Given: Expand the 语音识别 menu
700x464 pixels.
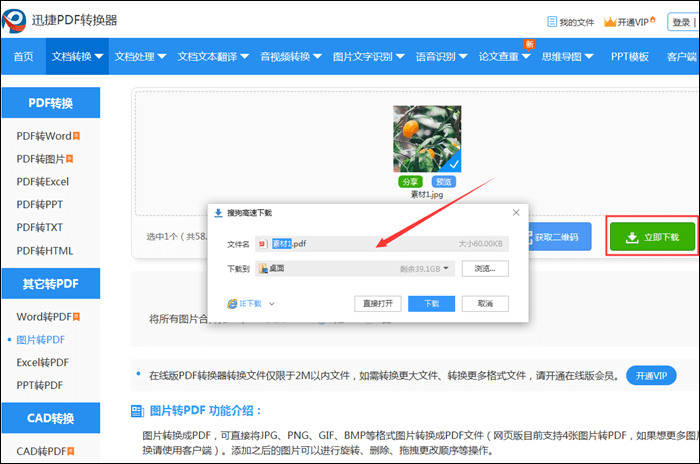Looking at the screenshot, I should [x=441, y=56].
